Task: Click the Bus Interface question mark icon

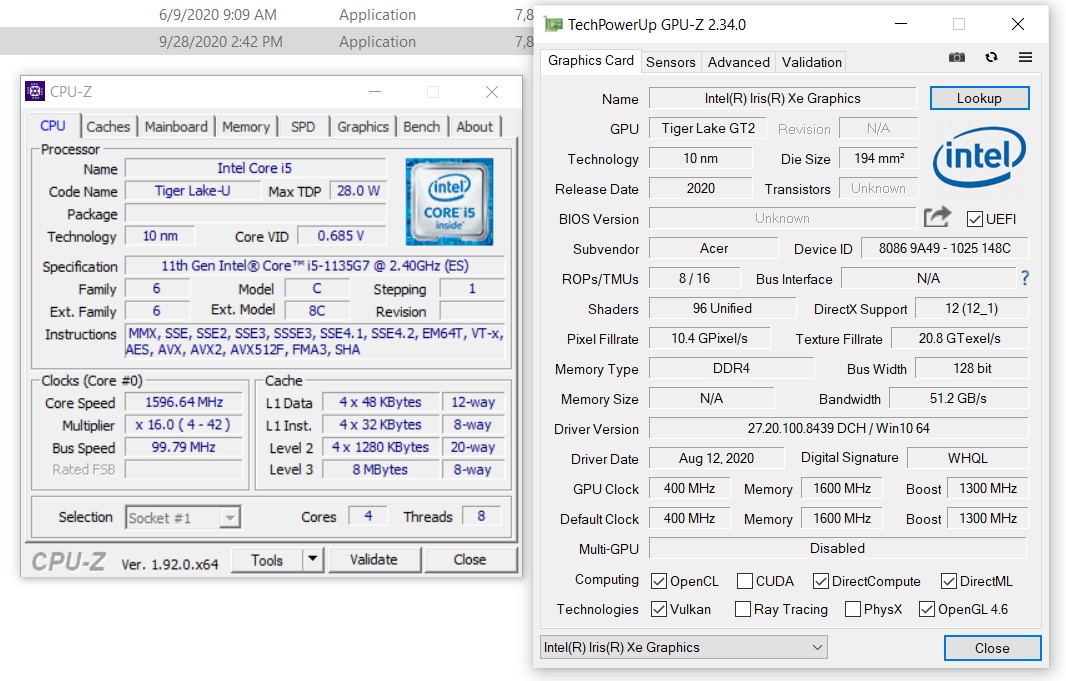Action: click(x=1024, y=279)
